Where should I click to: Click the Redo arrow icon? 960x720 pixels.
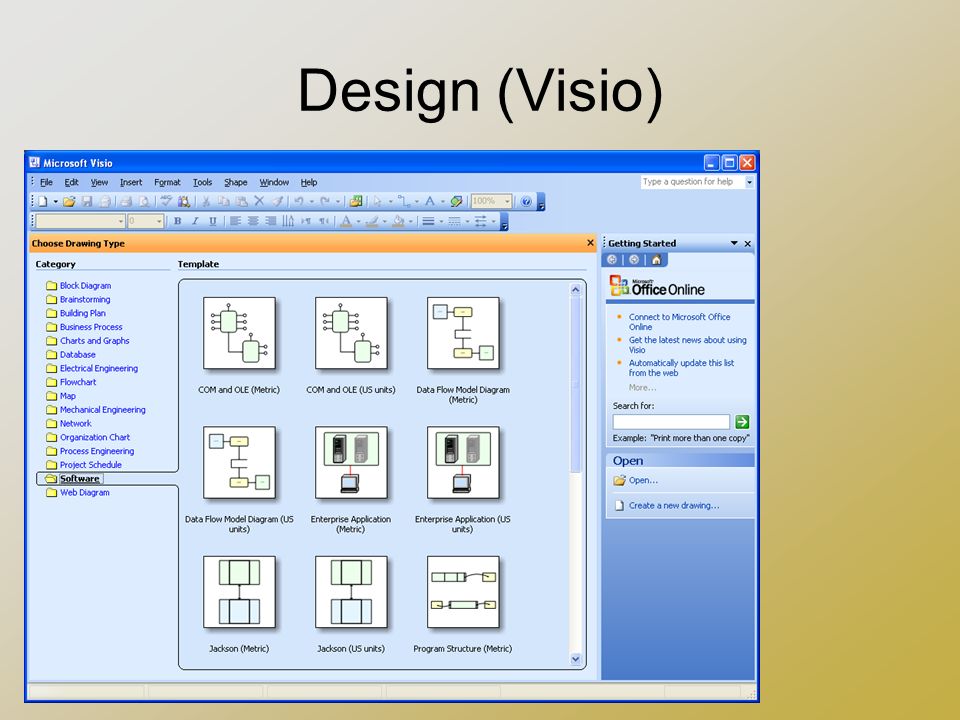(325, 201)
